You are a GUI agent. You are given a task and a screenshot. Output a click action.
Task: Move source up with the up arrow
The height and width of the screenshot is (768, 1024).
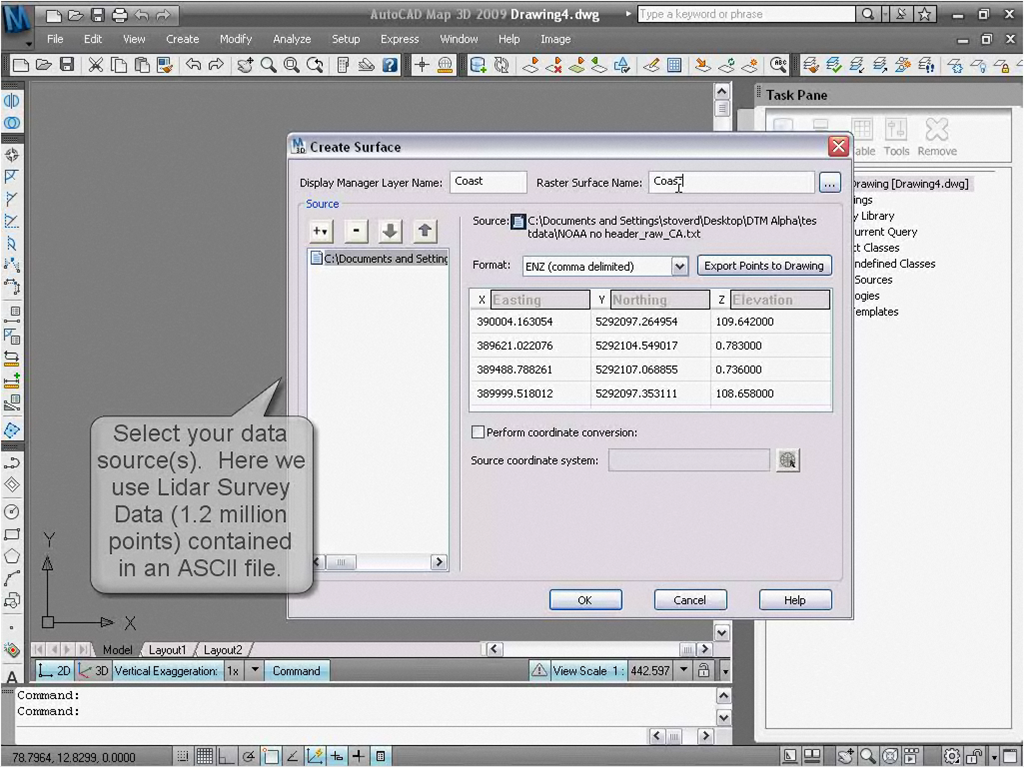tap(425, 231)
